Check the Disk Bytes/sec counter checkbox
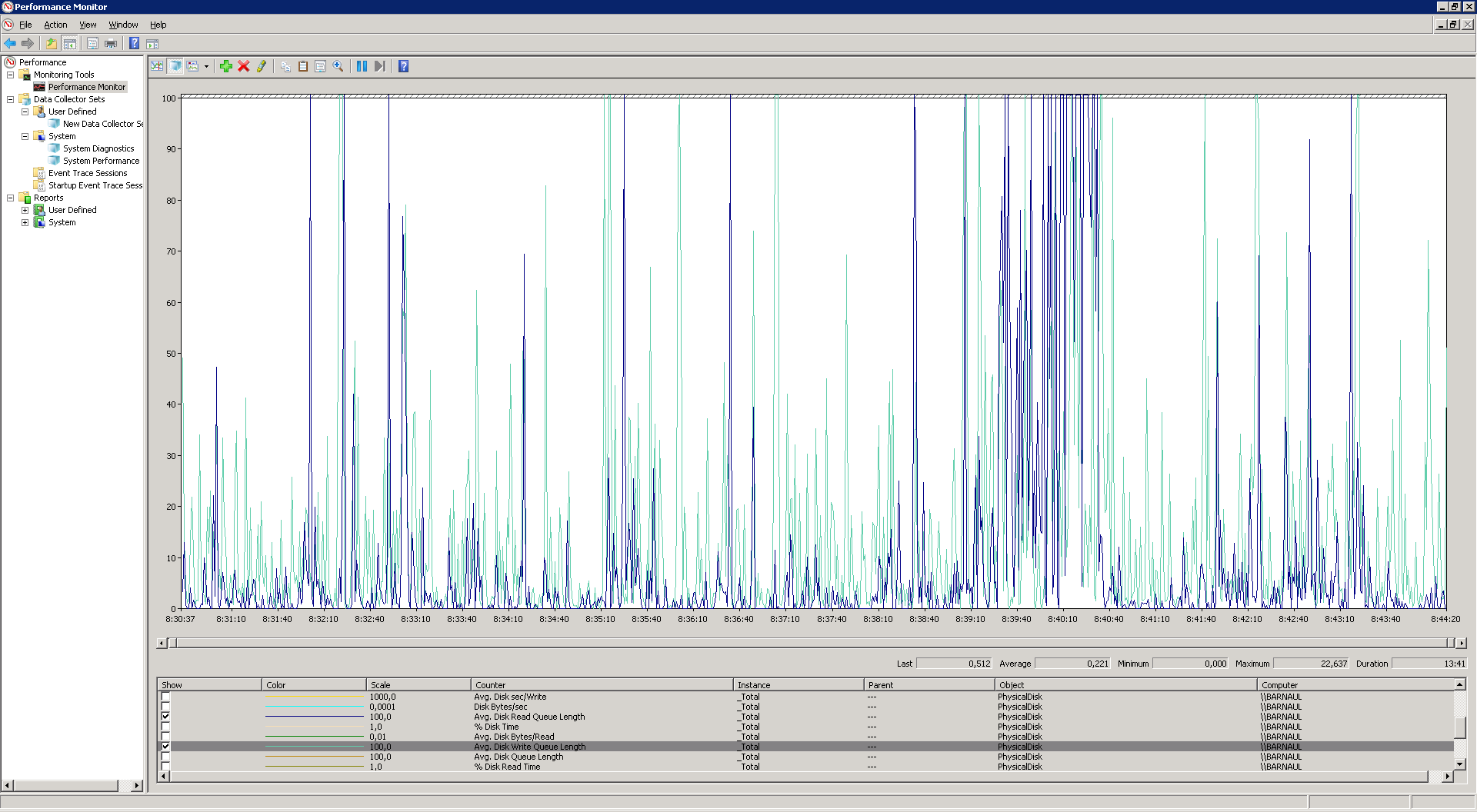Viewport: 1477px width, 812px height. coord(165,707)
